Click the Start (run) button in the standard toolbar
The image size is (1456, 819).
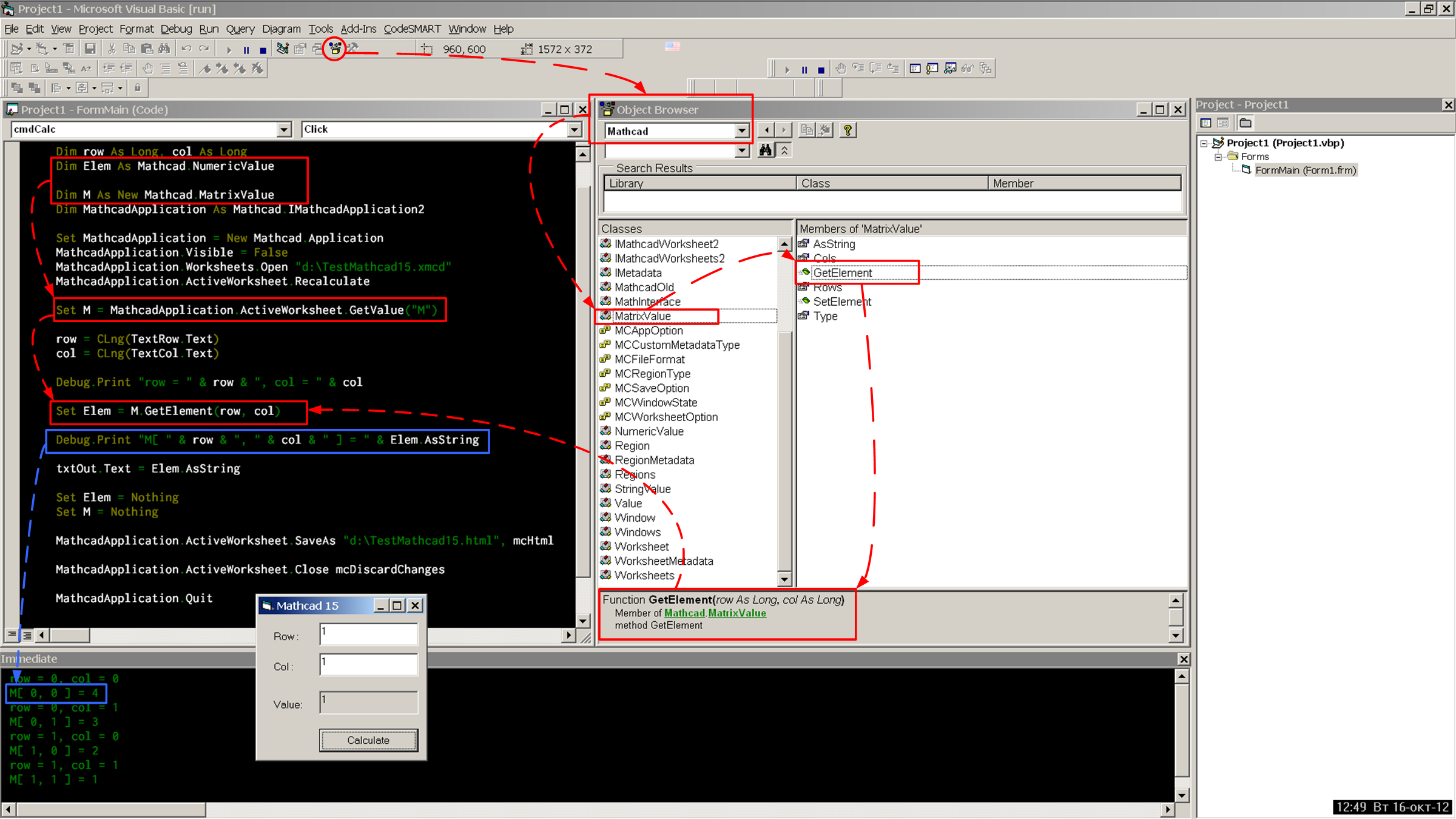229,50
